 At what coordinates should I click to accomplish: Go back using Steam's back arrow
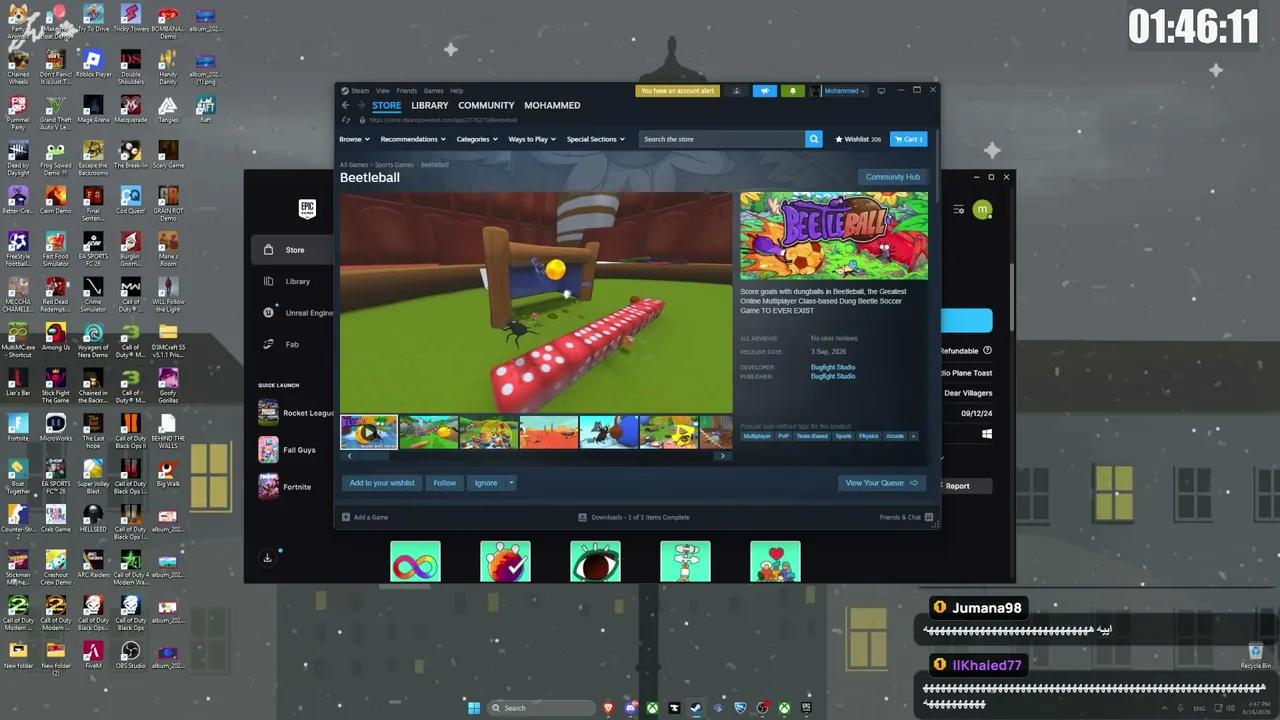[x=346, y=105]
